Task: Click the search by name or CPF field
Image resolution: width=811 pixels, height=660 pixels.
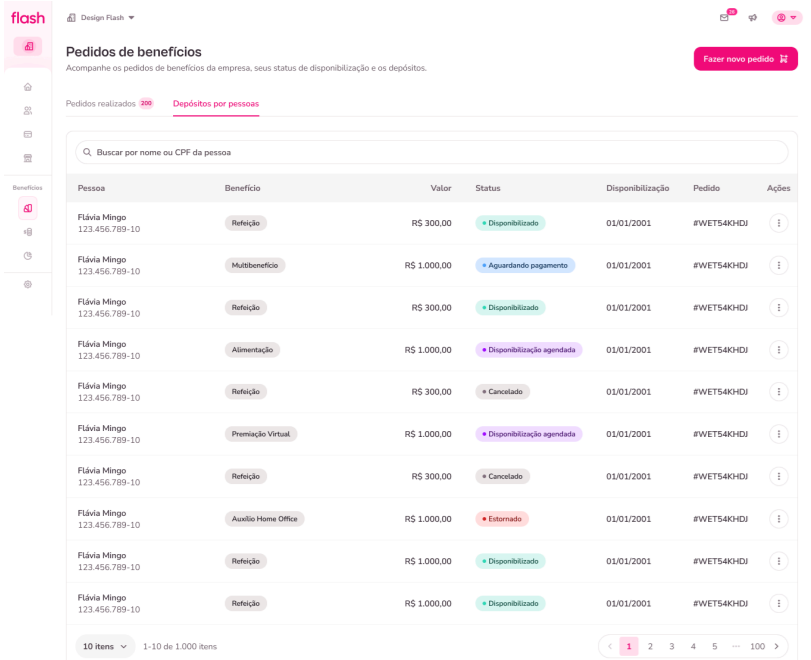Action: [431, 152]
